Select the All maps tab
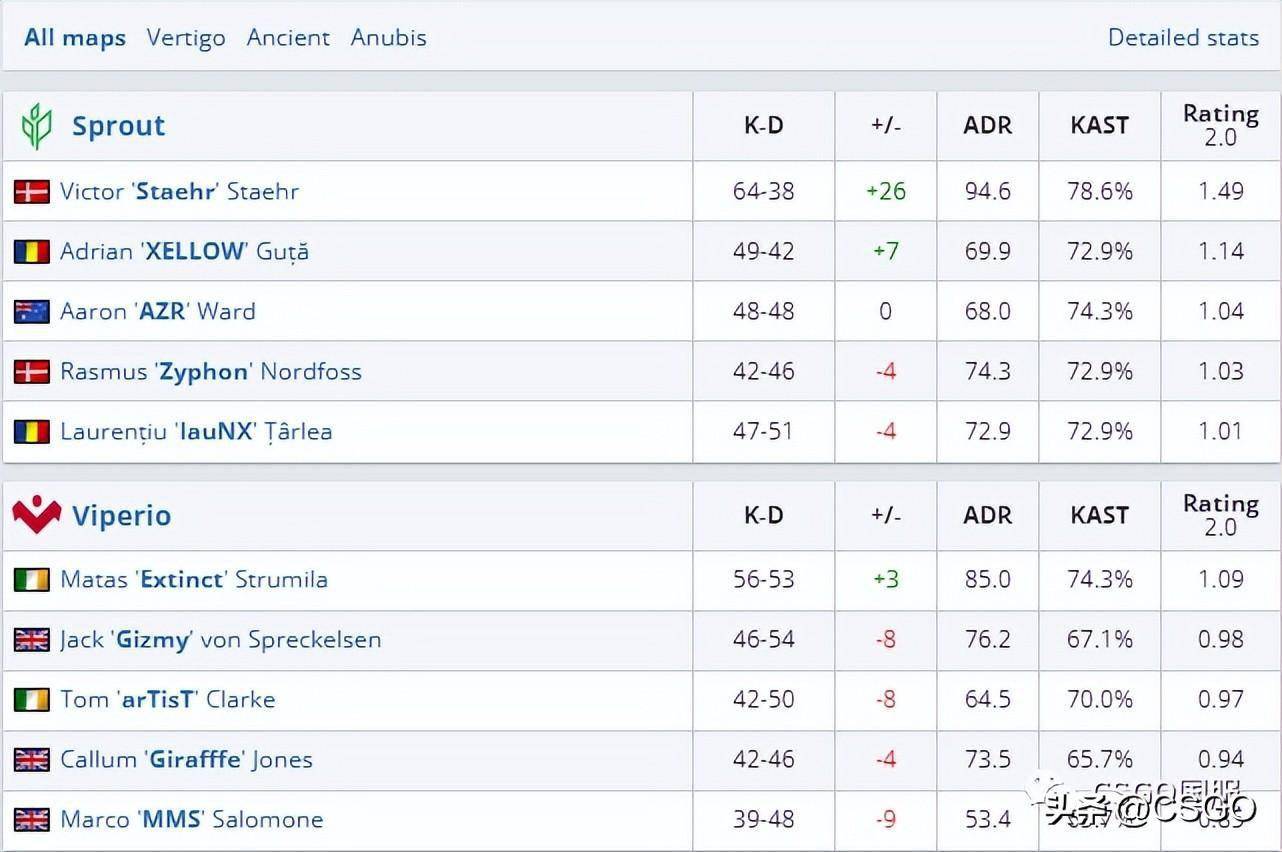Image resolution: width=1282 pixels, height=852 pixels. (x=75, y=38)
